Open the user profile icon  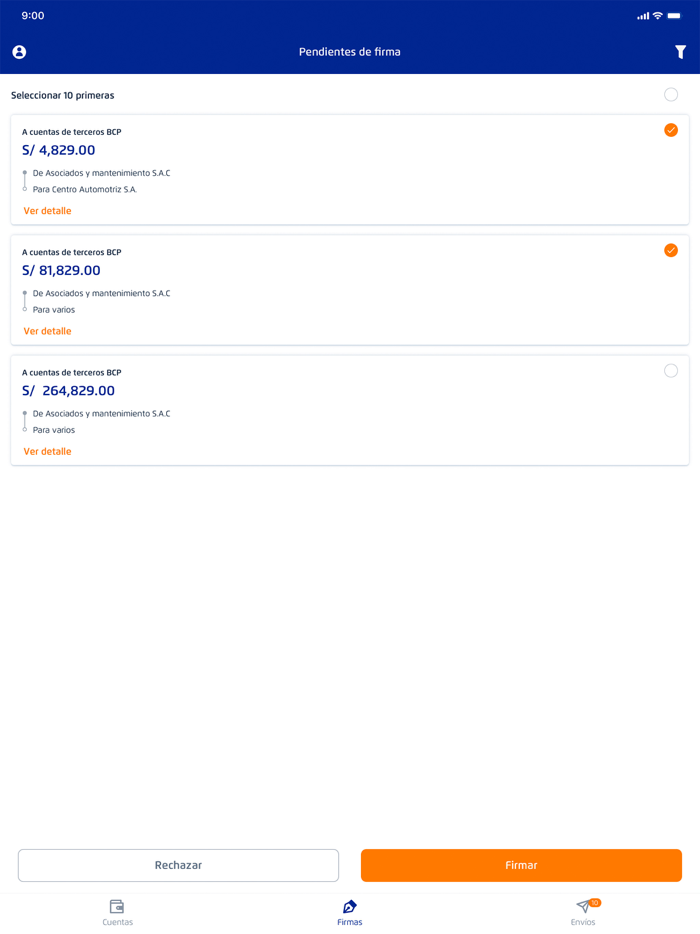(x=19, y=52)
